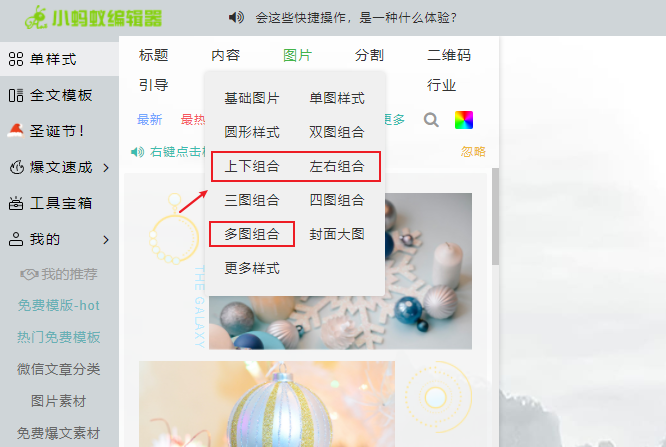Click the 忽略 dismiss link
This screenshot has height=447, width=666.
[x=473, y=152]
